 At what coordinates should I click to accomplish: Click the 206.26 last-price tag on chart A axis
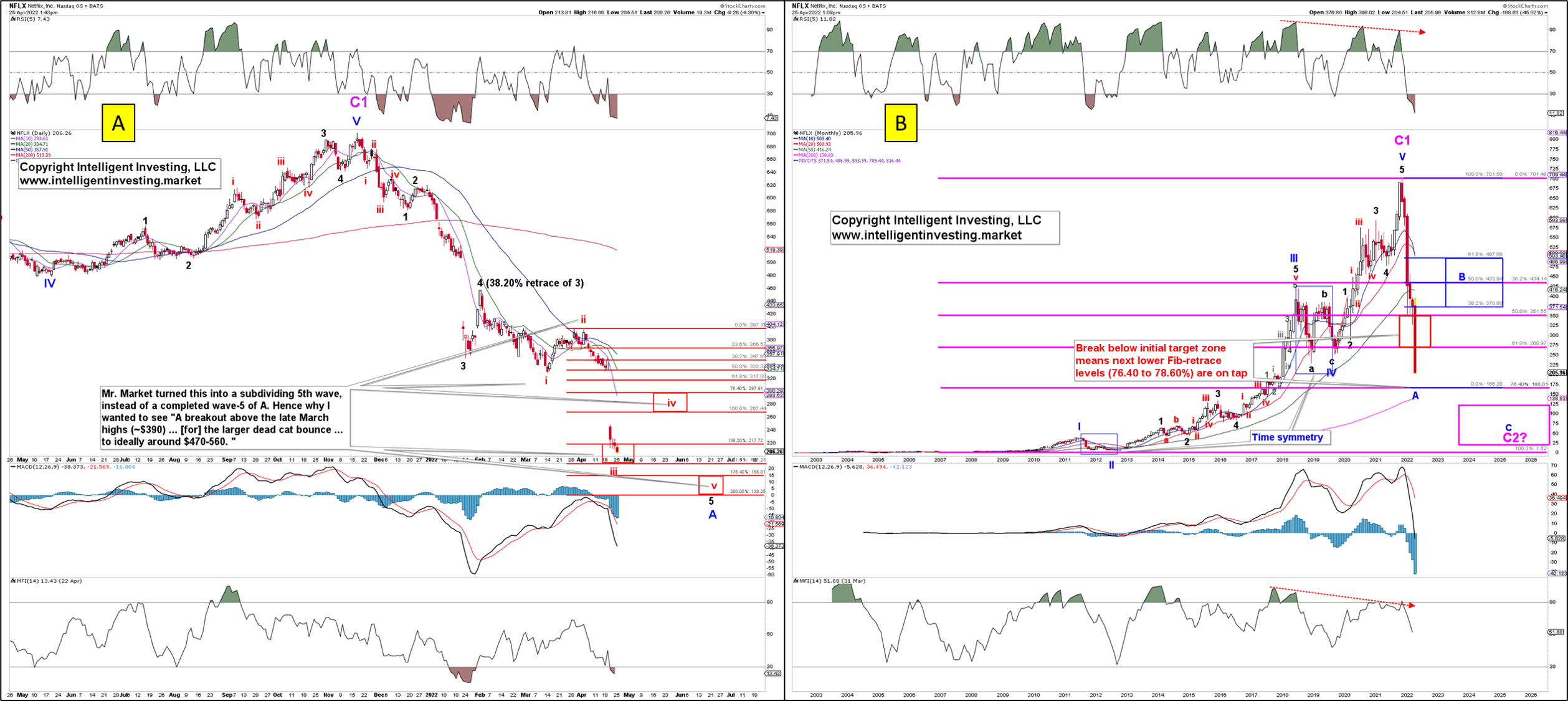pos(774,452)
